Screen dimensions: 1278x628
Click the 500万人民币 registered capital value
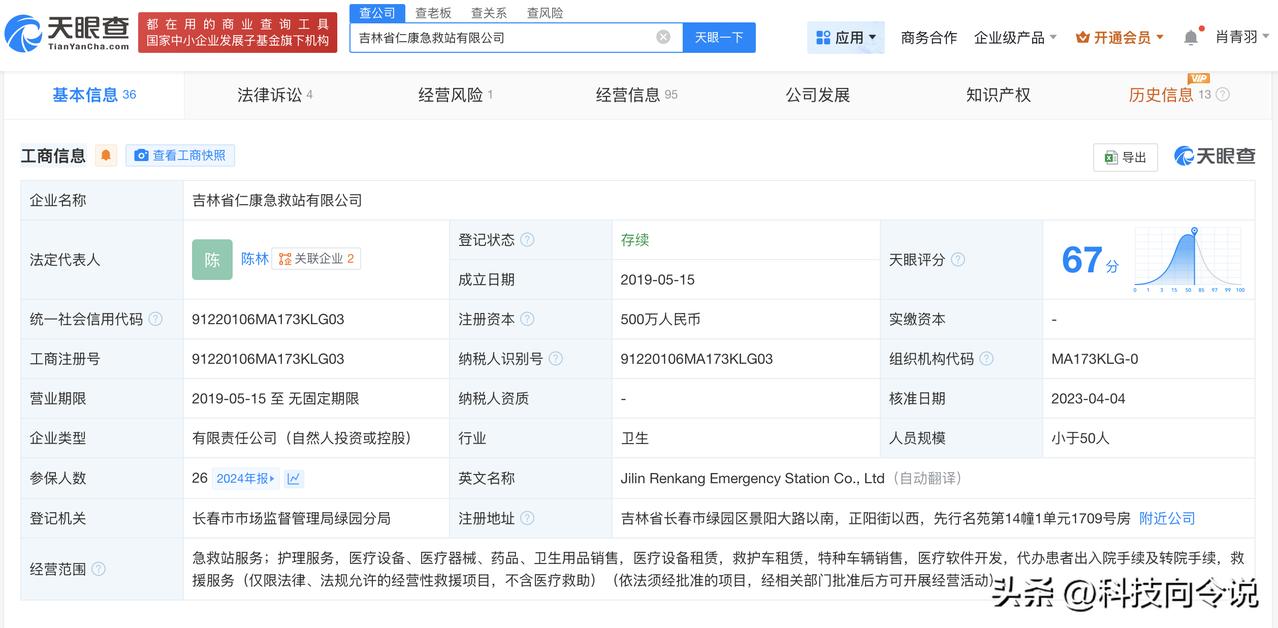coord(660,319)
